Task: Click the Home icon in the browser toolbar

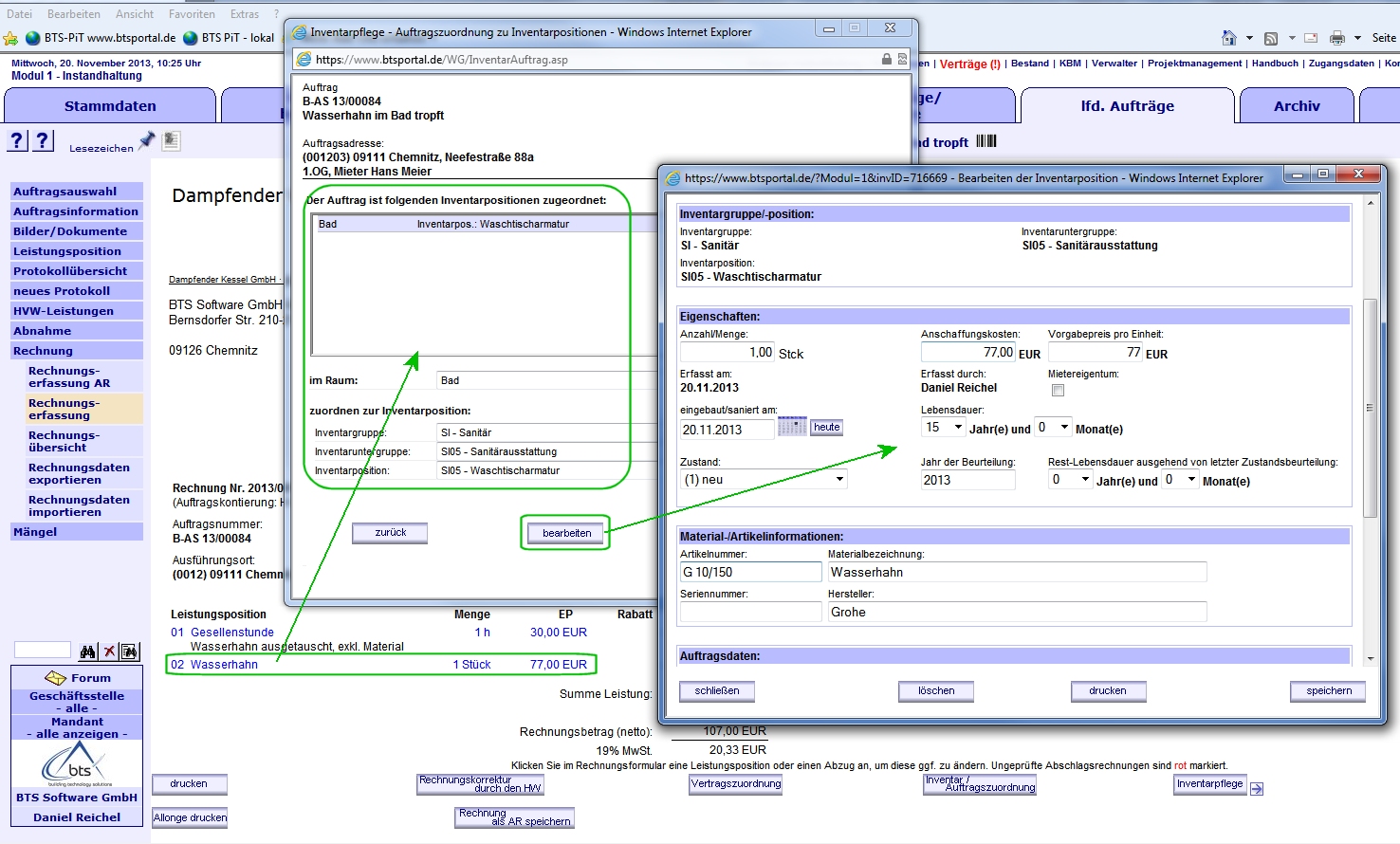Action: [1229, 39]
